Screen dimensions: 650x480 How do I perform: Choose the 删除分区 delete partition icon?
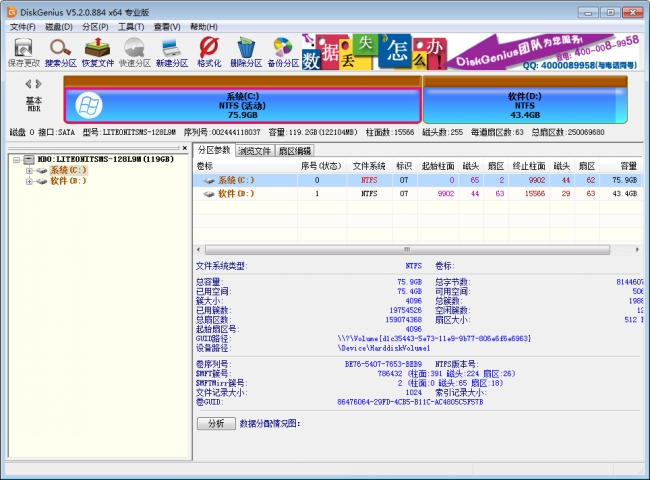[x=246, y=52]
